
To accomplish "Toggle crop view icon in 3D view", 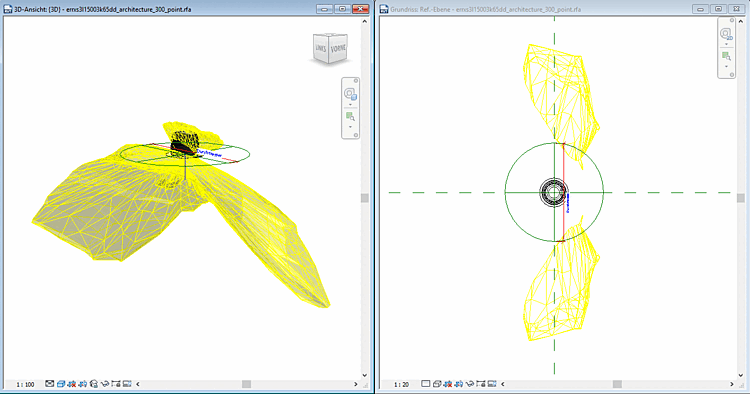I will point(116,383).
